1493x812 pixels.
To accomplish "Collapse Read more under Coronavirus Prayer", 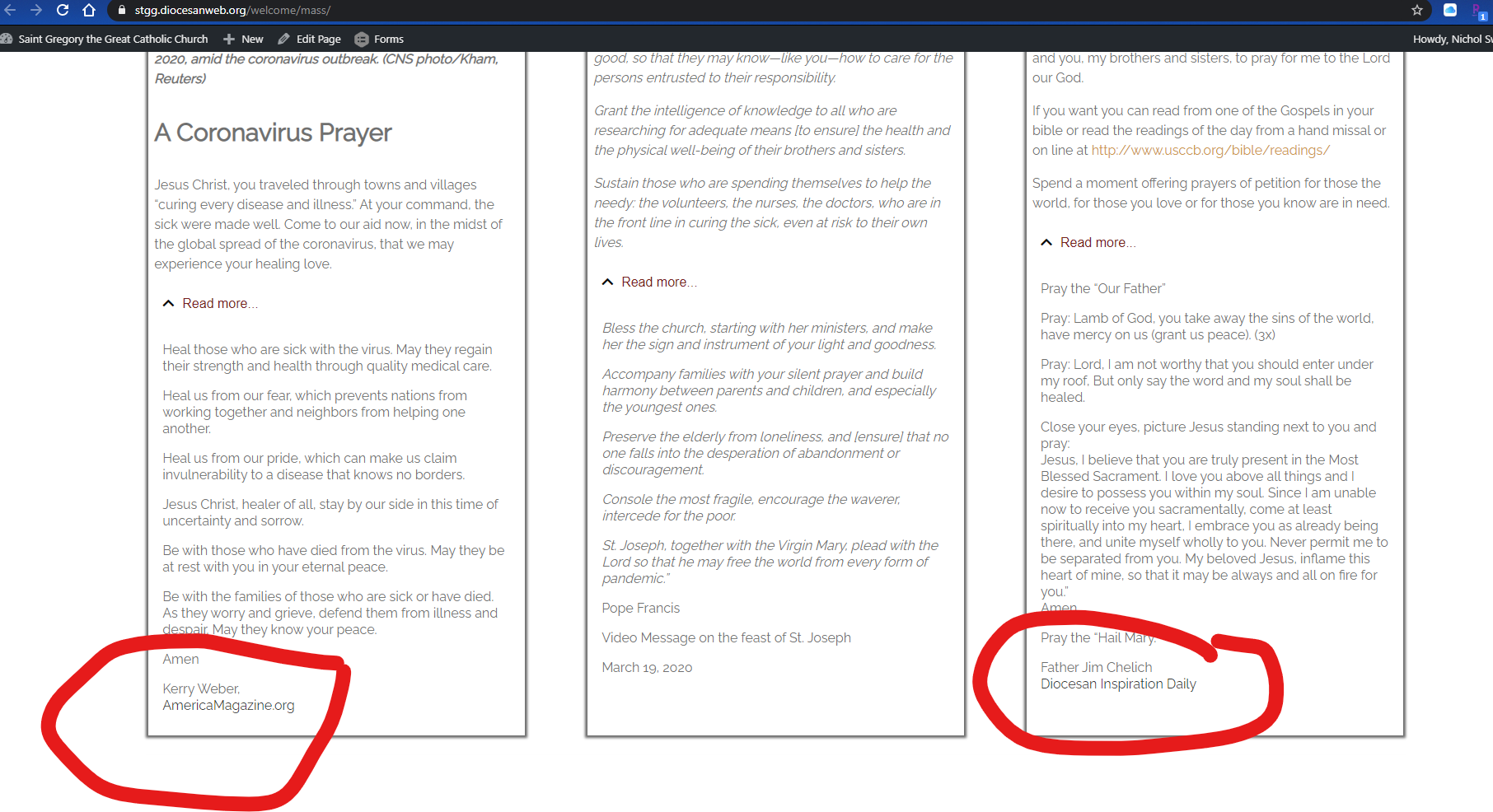I will (211, 303).
